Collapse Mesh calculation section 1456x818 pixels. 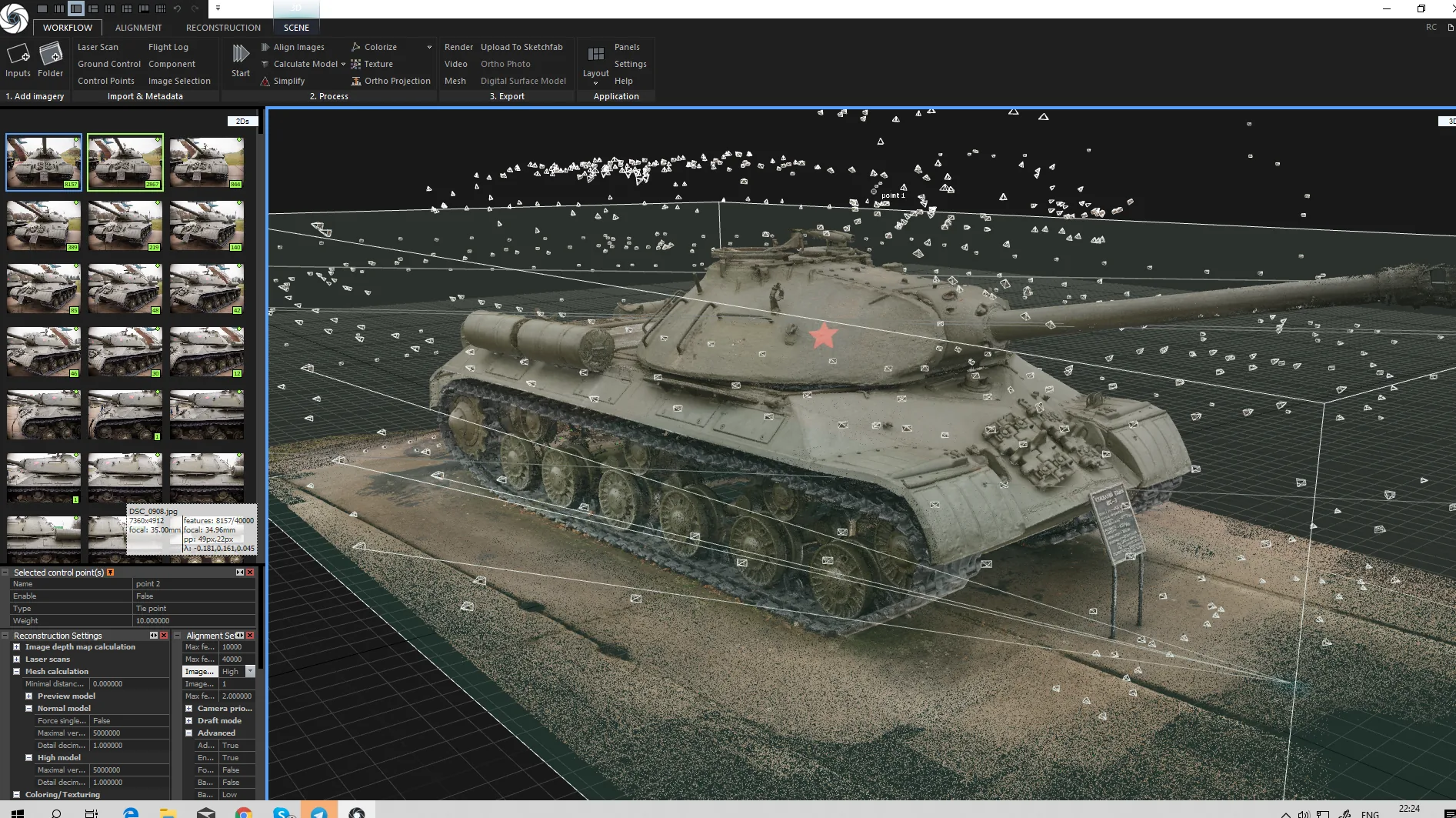16,672
